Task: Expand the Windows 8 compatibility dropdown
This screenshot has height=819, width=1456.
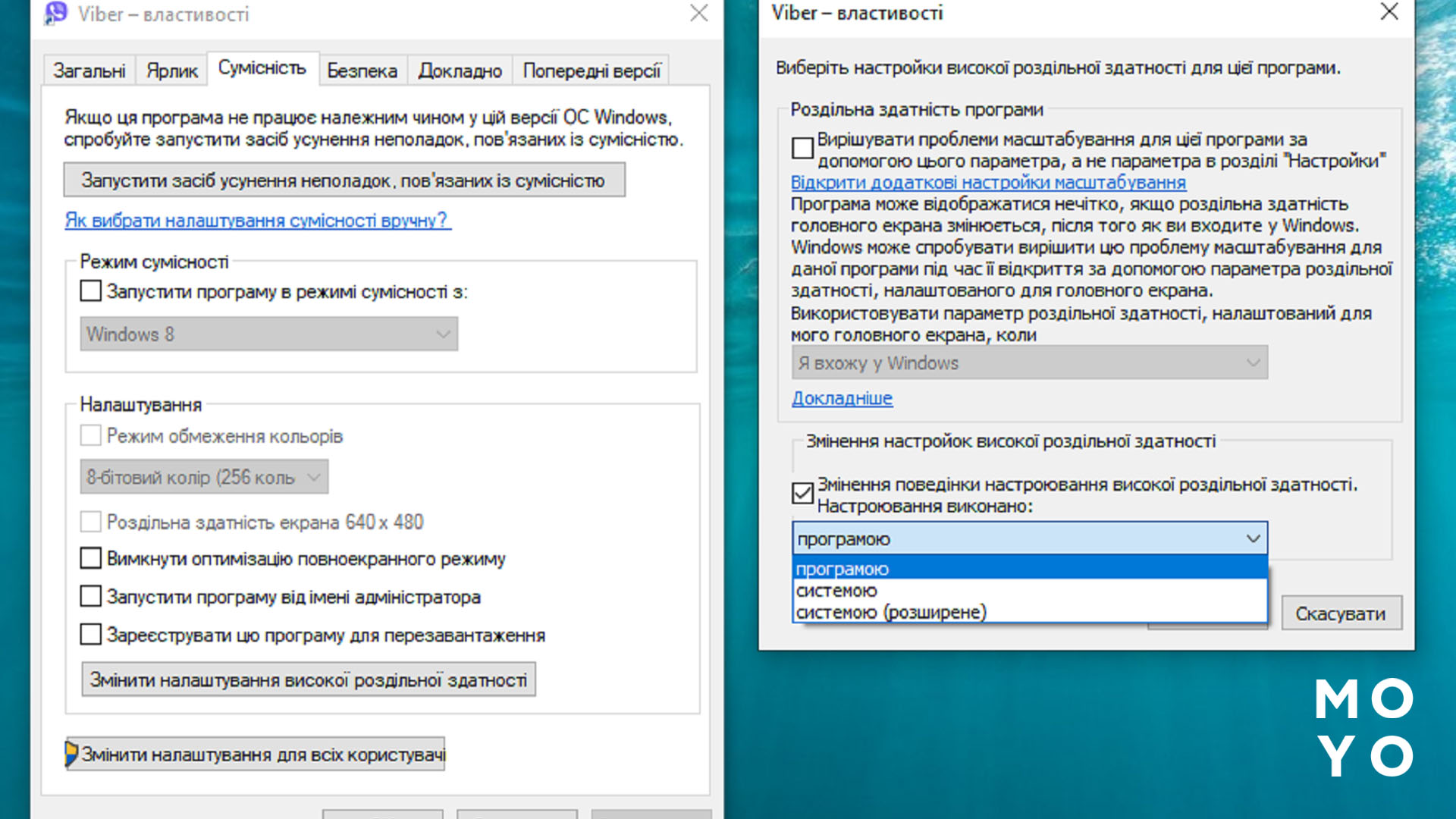Action: pos(268,334)
